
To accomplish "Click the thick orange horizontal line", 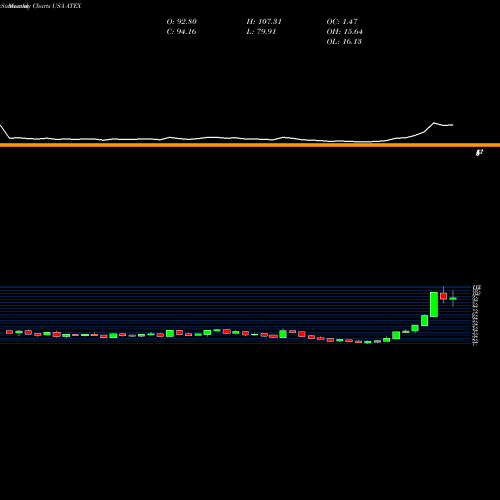I will [250, 145].
